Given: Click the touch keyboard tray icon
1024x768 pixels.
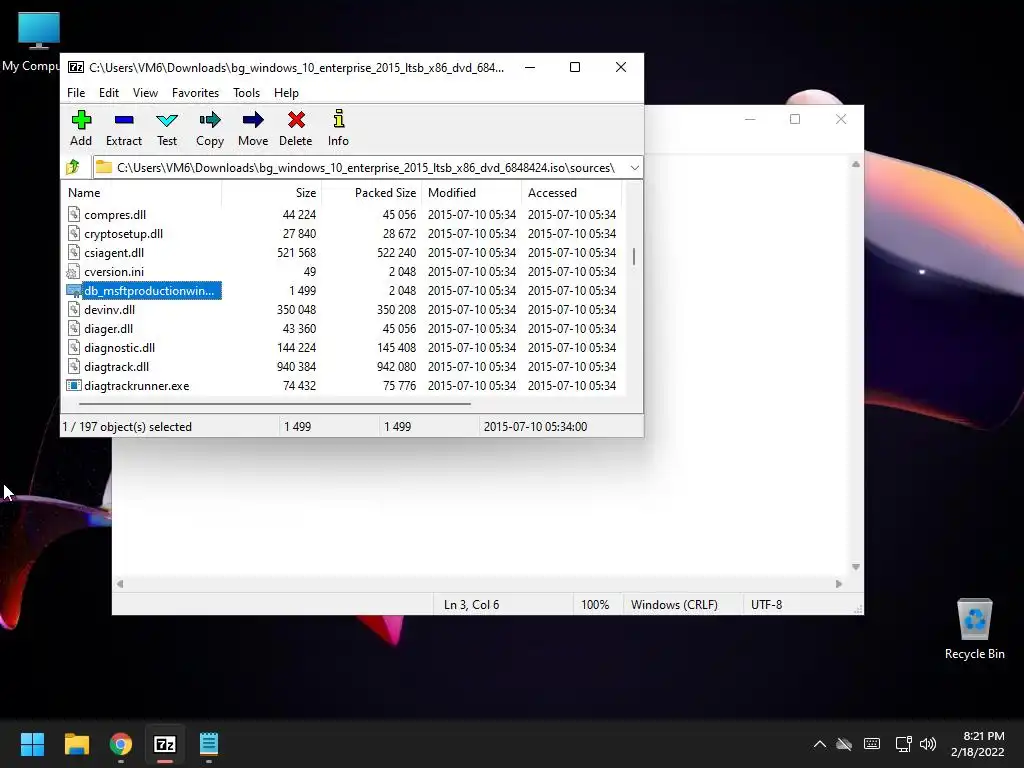Looking at the screenshot, I should 871,744.
